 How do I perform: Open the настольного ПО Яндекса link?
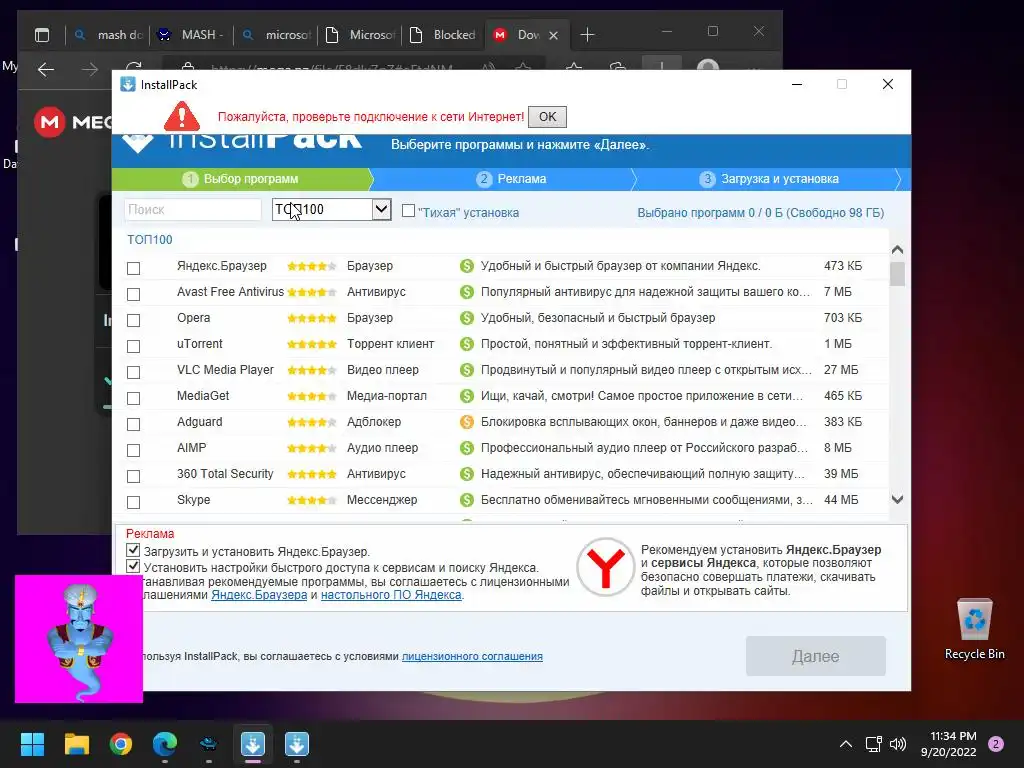[x=391, y=595]
